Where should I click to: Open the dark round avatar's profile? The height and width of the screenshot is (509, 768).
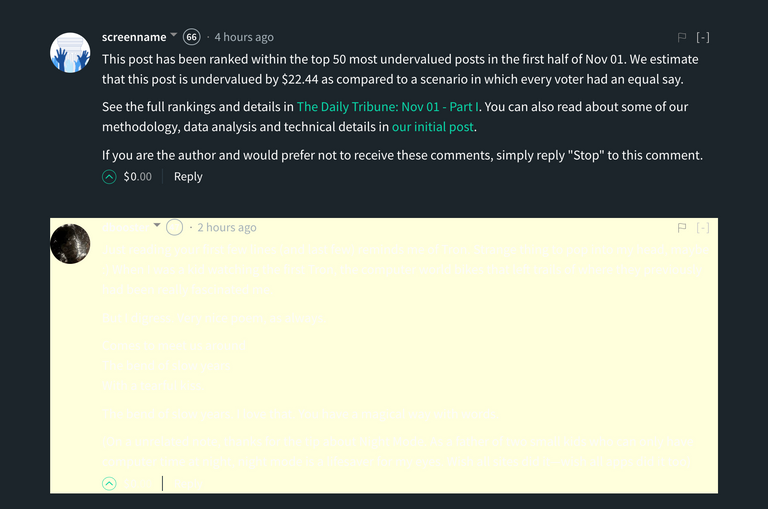[x=70, y=243]
